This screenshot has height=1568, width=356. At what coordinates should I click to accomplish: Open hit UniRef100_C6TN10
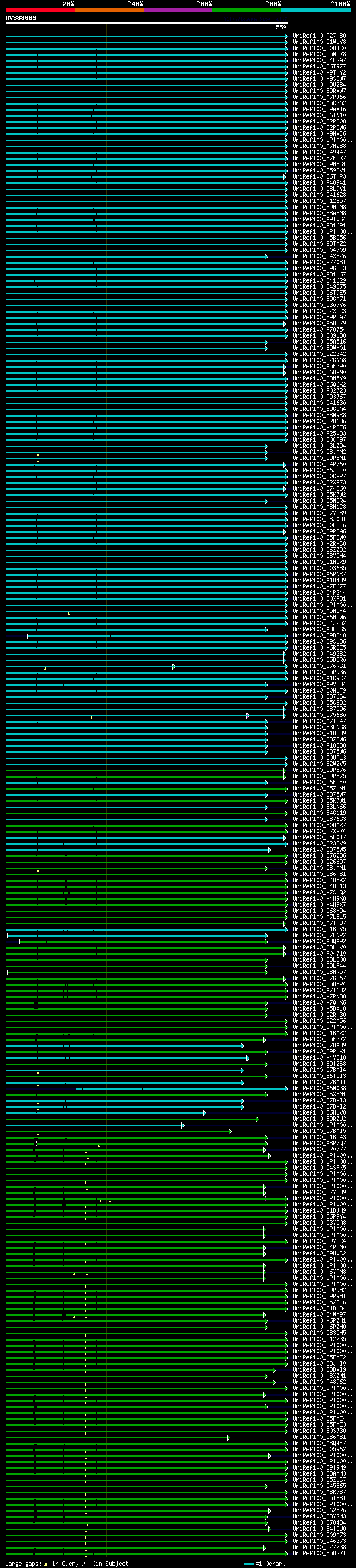pos(319,116)
